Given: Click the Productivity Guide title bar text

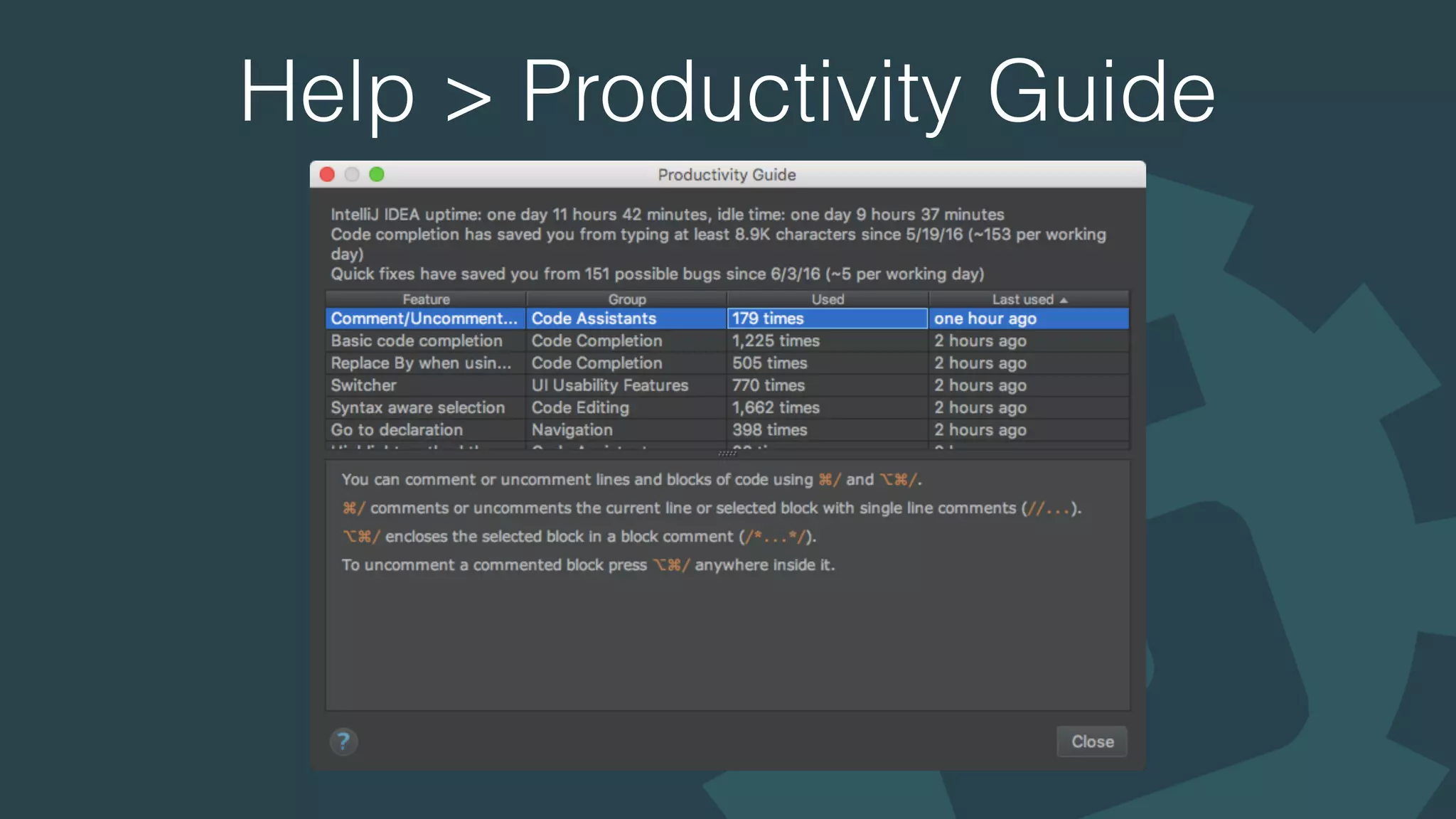Looking at the screenshot, I should (x=727, y=175).
